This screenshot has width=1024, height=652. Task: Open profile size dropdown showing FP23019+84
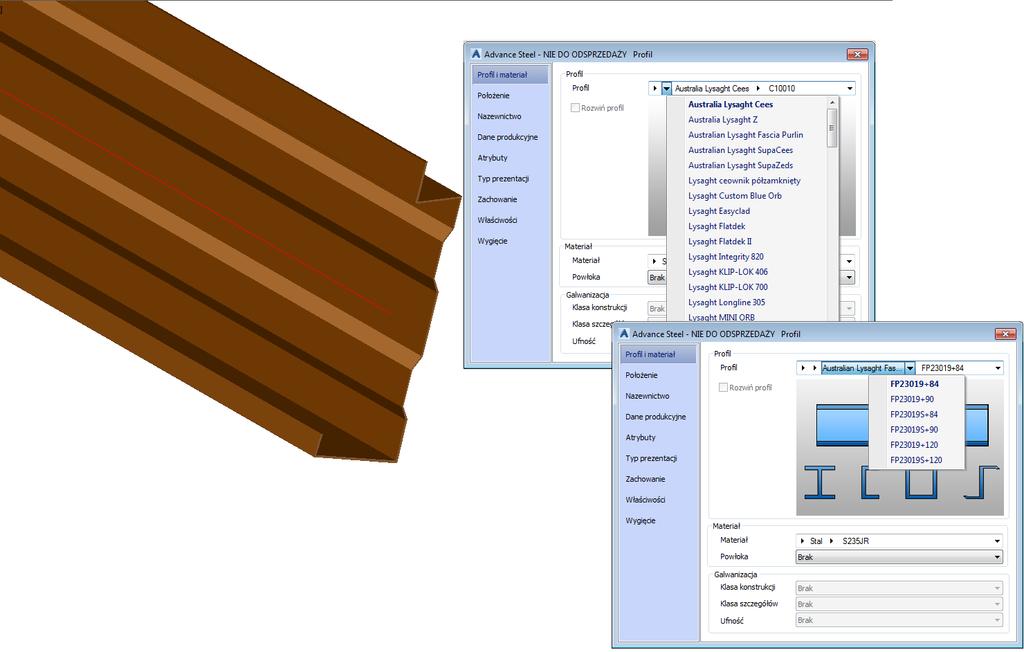coord(997,368)
